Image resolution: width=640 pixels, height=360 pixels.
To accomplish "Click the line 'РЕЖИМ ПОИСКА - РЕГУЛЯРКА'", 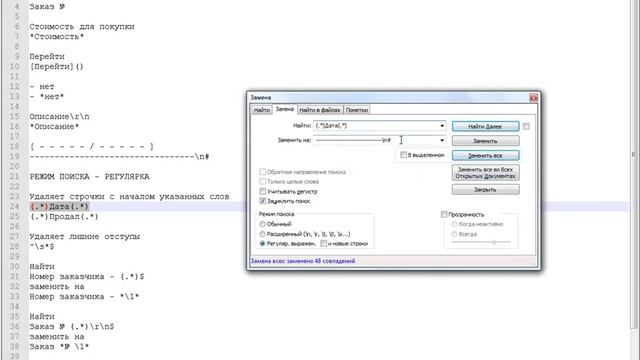I will [x=89, y=177].
